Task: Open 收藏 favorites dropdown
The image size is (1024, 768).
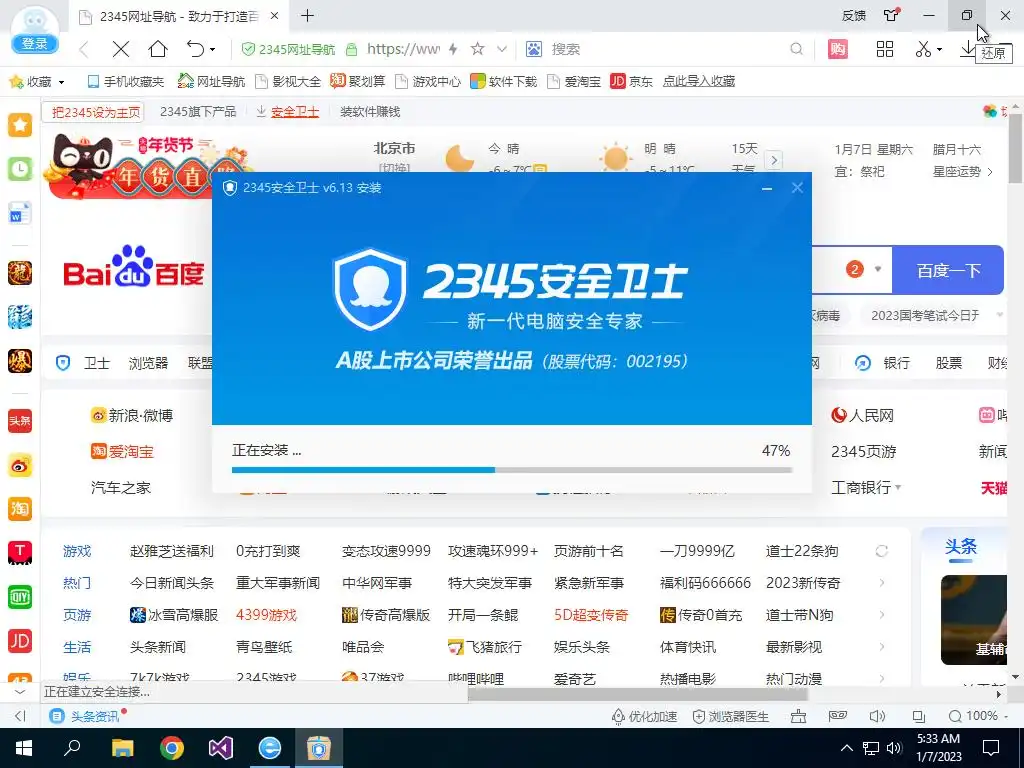Action: point(37,82)
